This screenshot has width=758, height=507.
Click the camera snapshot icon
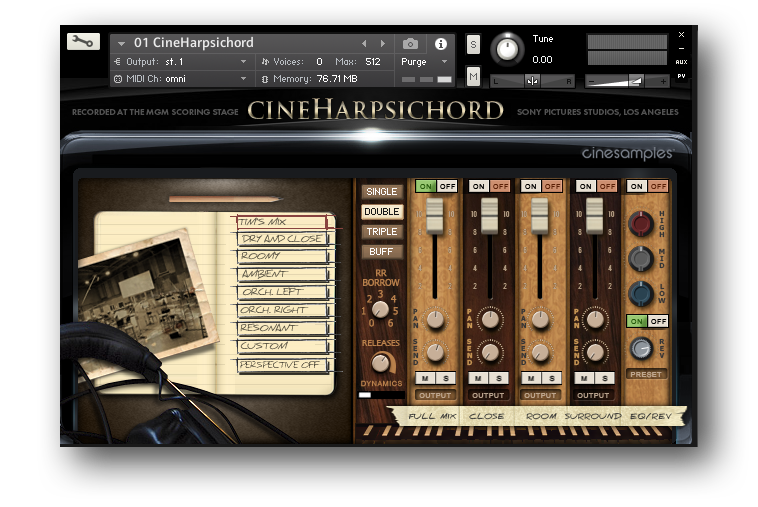point(410,44)
